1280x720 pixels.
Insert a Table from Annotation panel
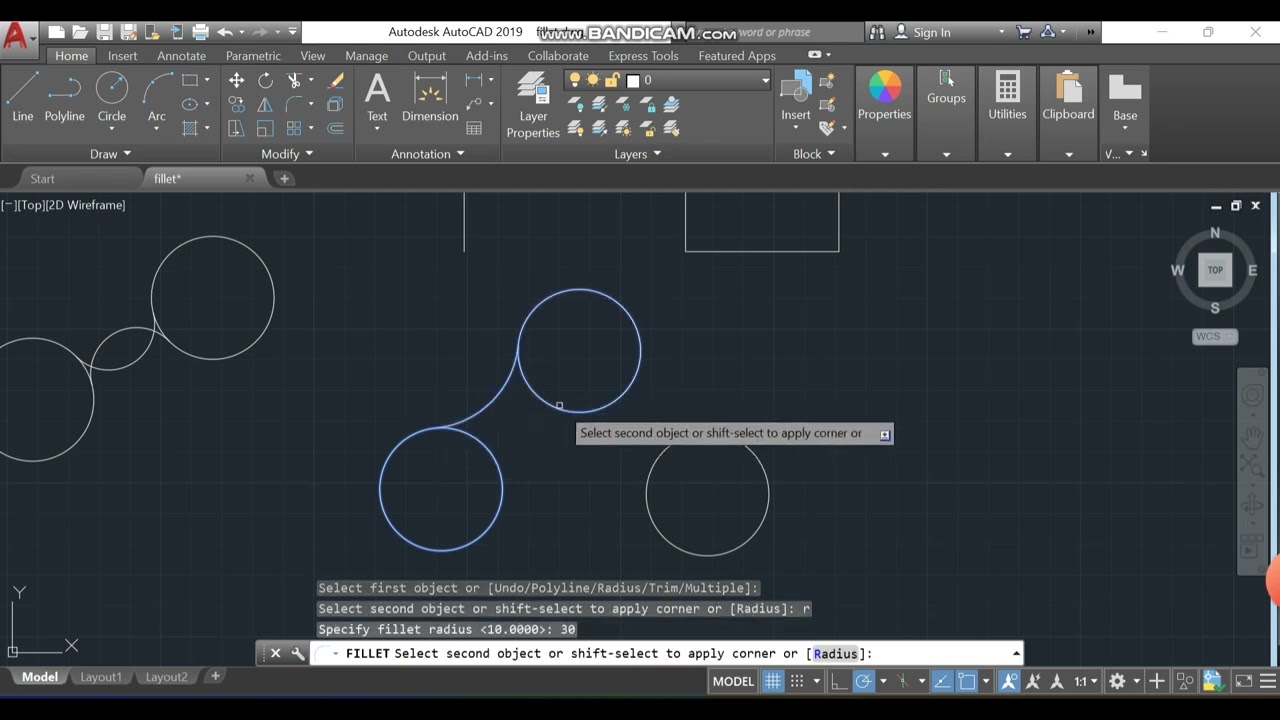coord(474,128)
